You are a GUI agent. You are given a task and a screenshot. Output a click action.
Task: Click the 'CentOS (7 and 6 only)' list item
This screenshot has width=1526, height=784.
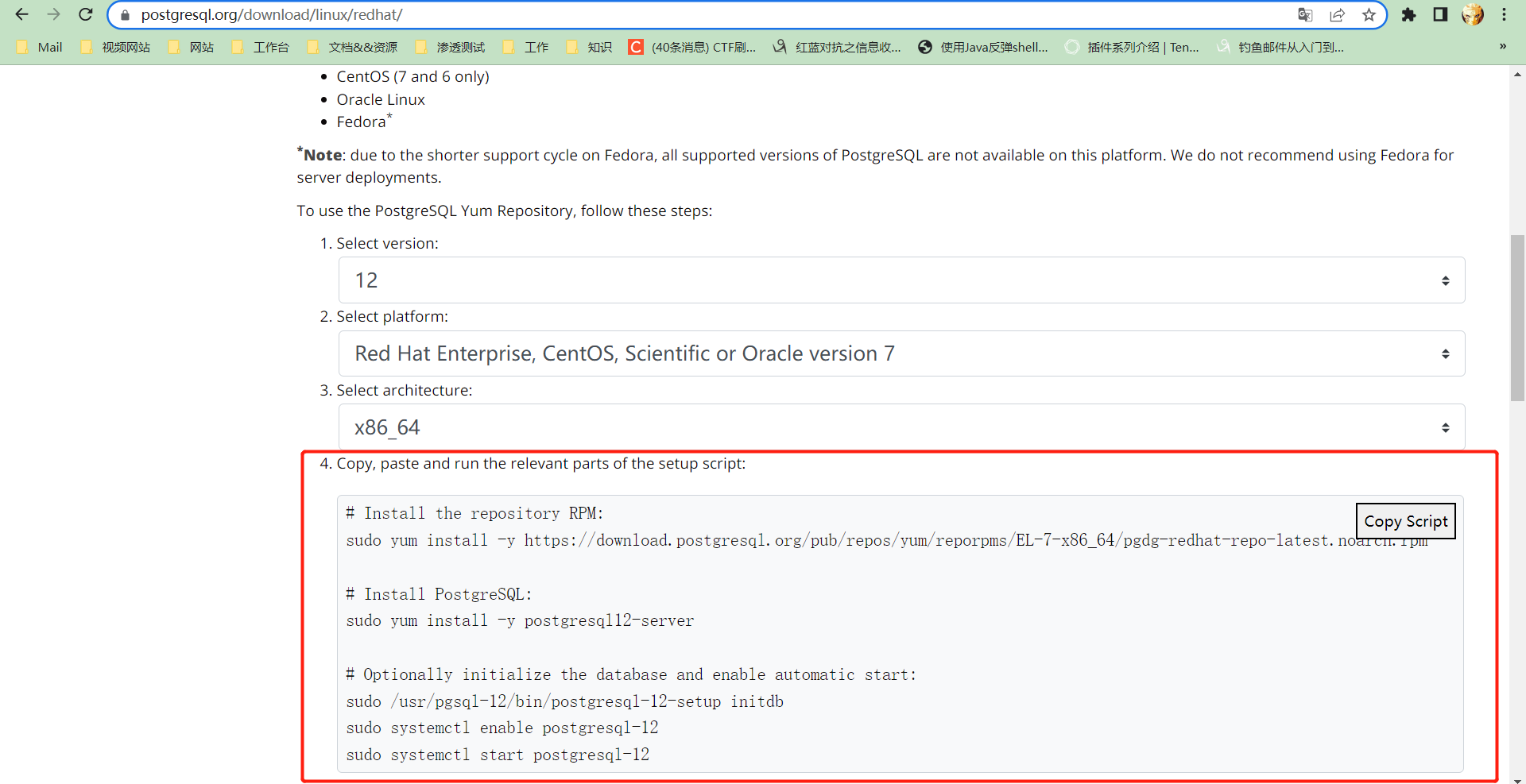coord(412,76)
